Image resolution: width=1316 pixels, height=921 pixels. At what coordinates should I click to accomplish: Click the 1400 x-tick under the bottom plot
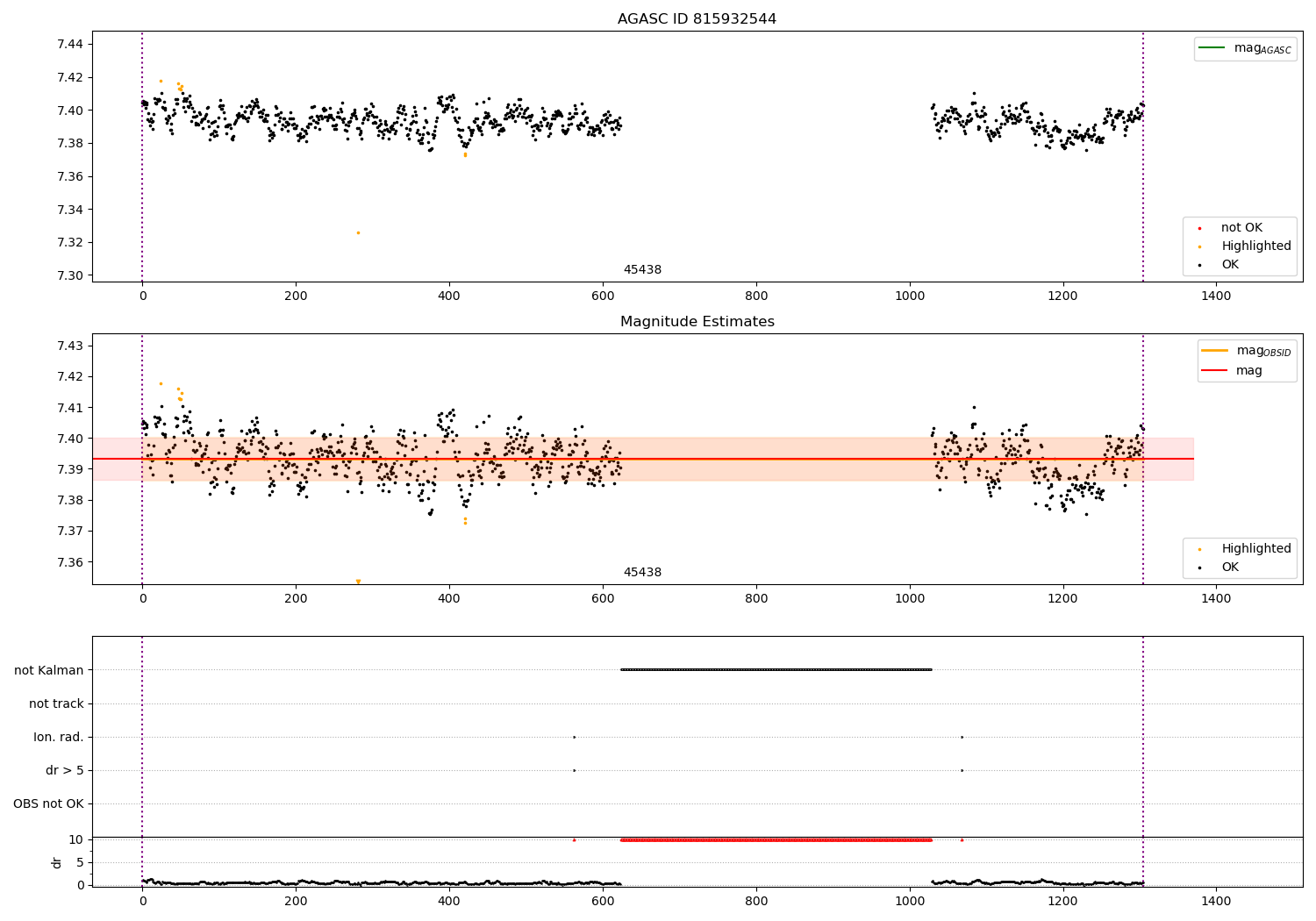coord(1216,901)
